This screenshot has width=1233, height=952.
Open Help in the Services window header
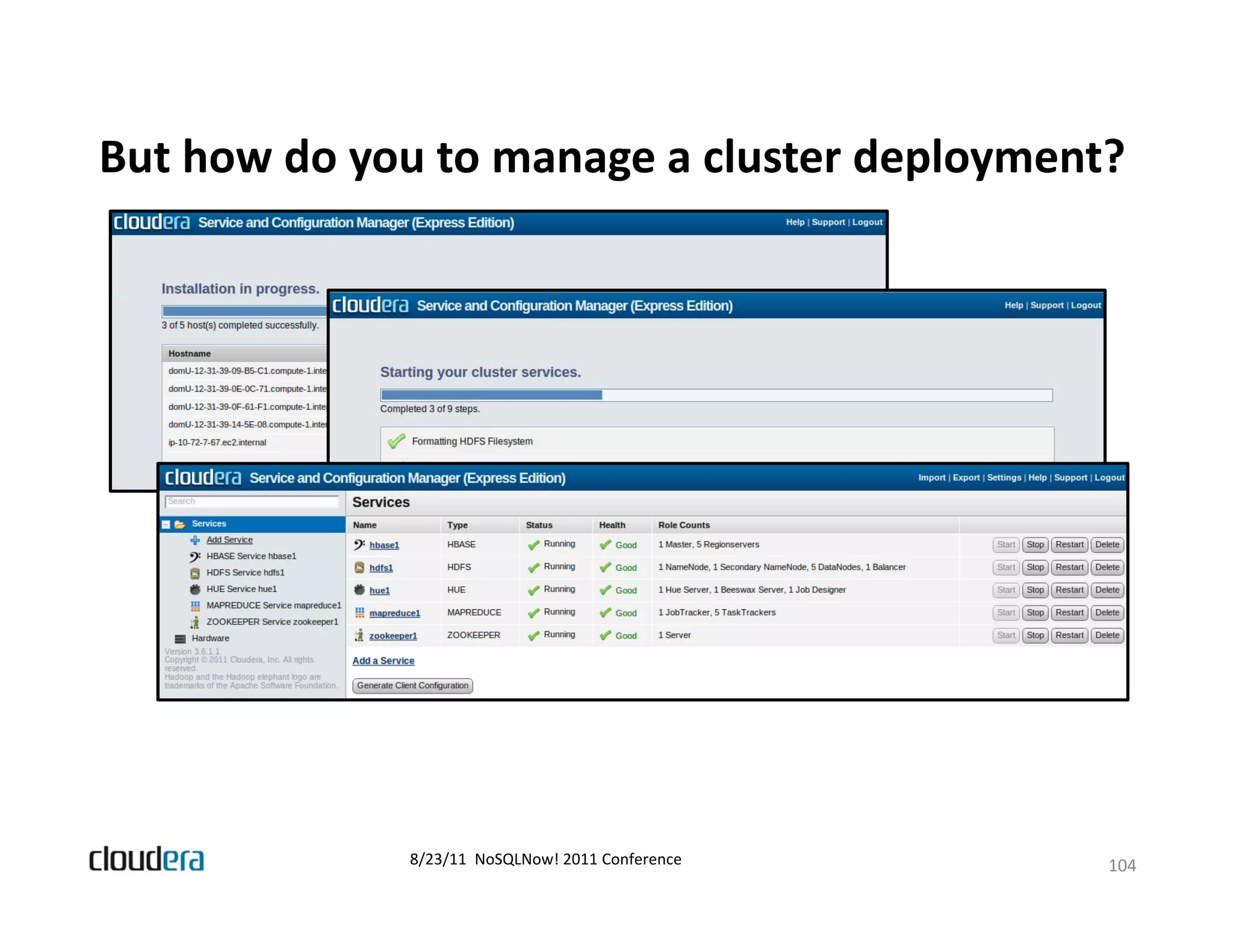click(x=1037, y=477)
